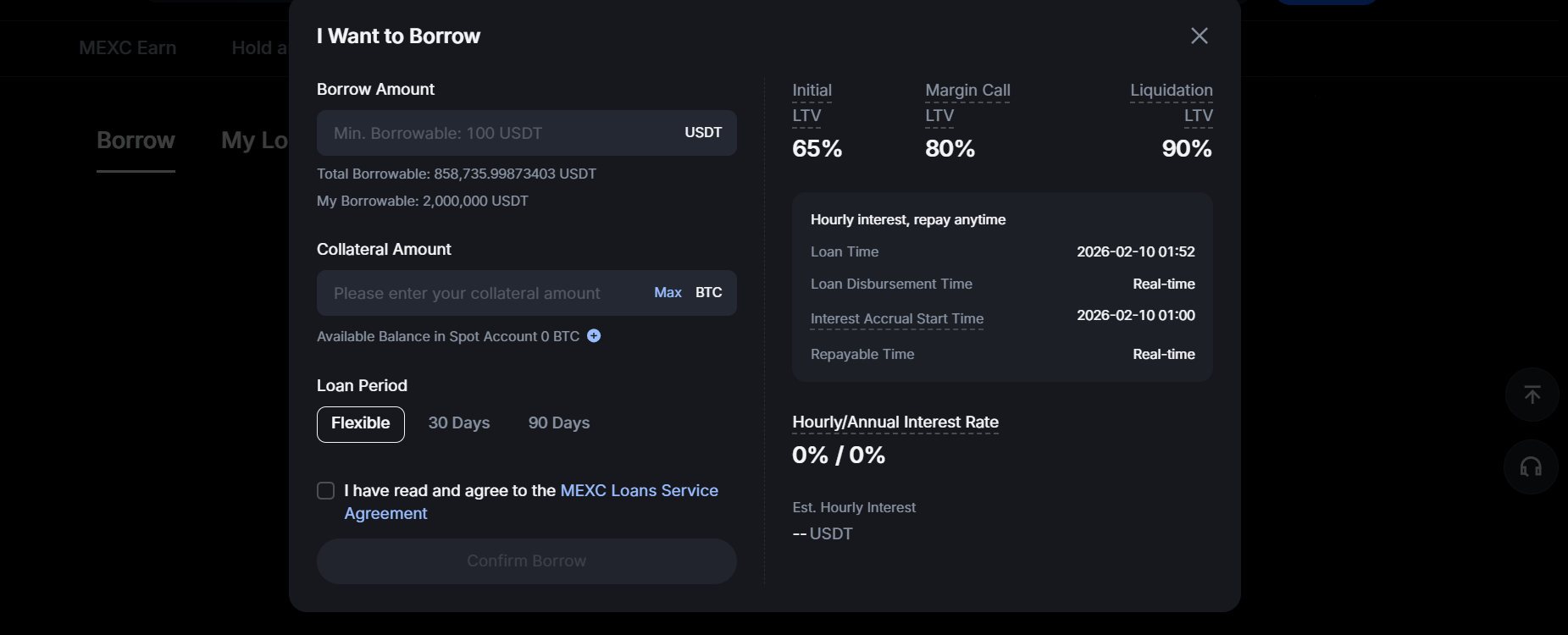Tick the service agreement checkbox
1568x635 pixels.
pyautogui.click(x=325, y=491)
